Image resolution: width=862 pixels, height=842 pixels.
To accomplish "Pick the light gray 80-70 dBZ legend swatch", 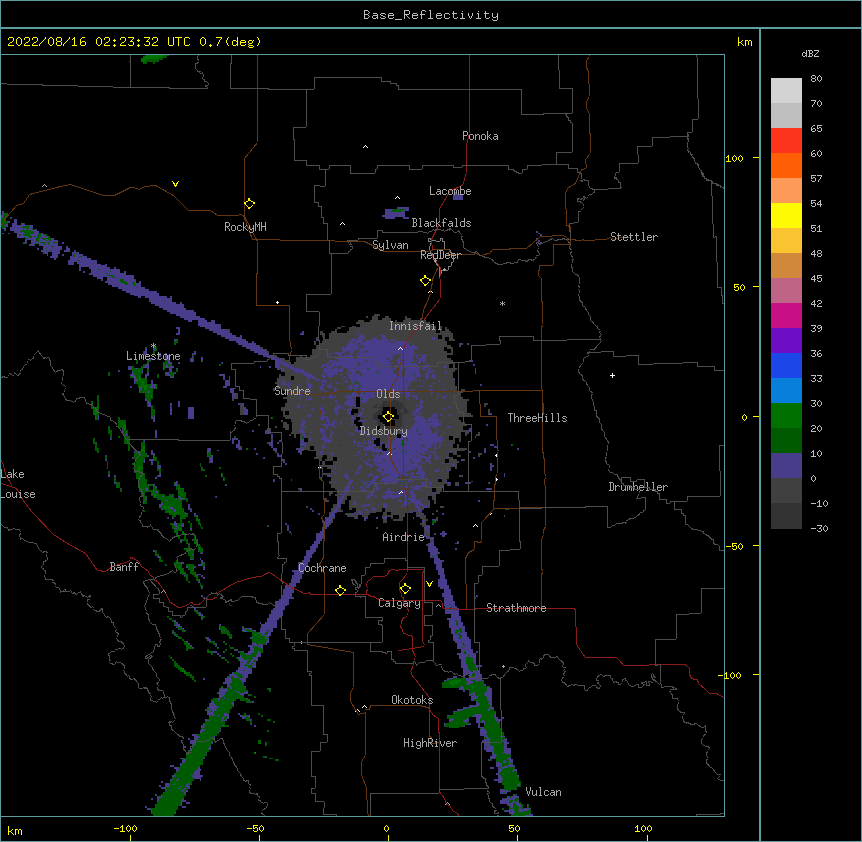I will pos(786,91).
